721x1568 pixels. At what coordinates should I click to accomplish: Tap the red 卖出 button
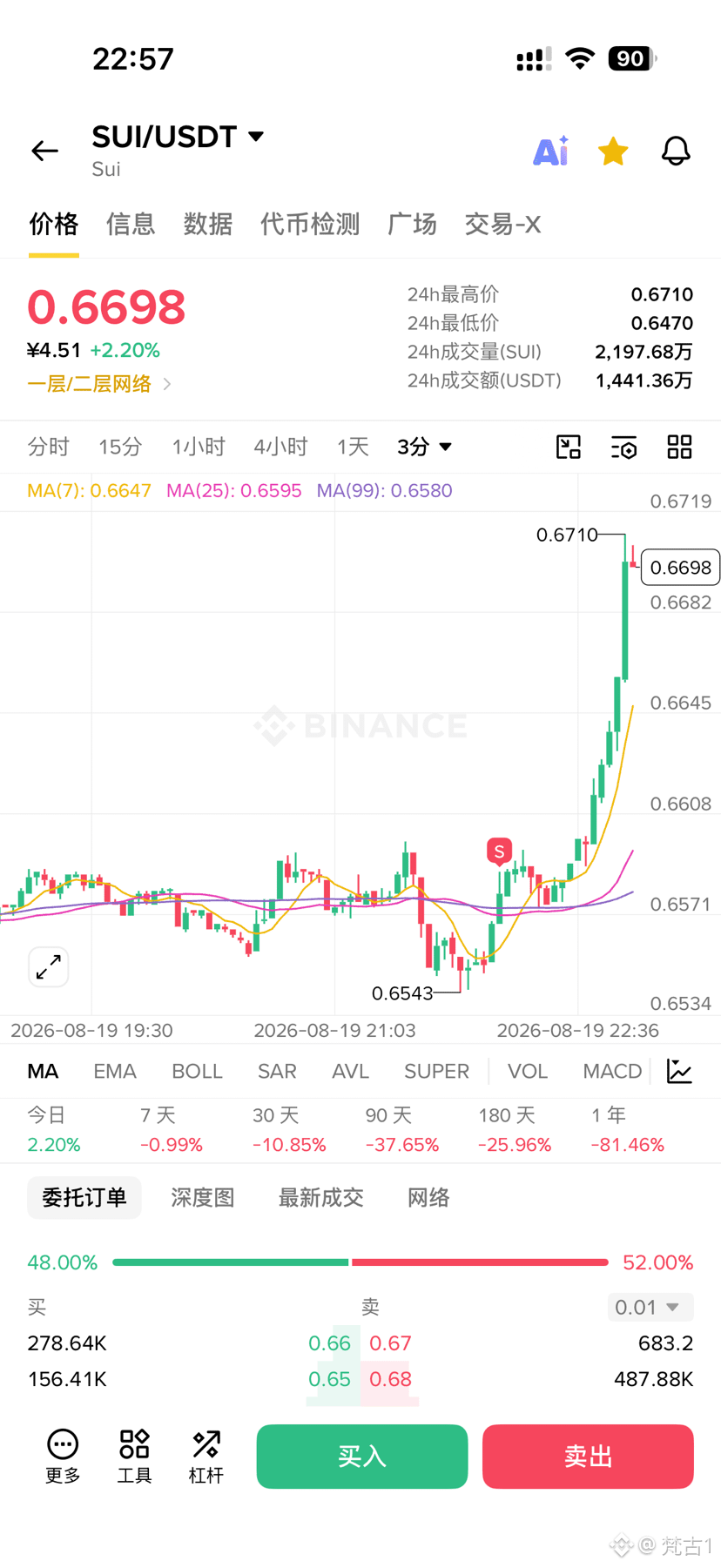tap(588, 1457)
